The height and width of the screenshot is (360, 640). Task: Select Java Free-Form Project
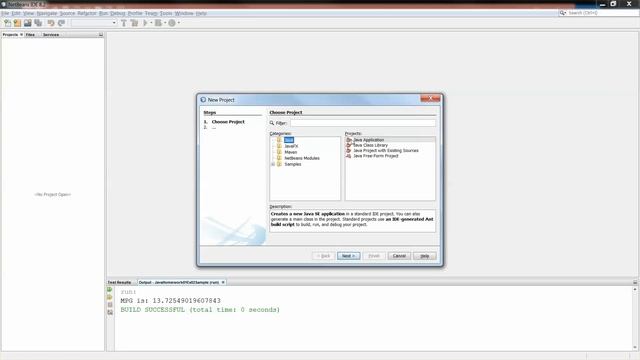[x=376, y=156]
